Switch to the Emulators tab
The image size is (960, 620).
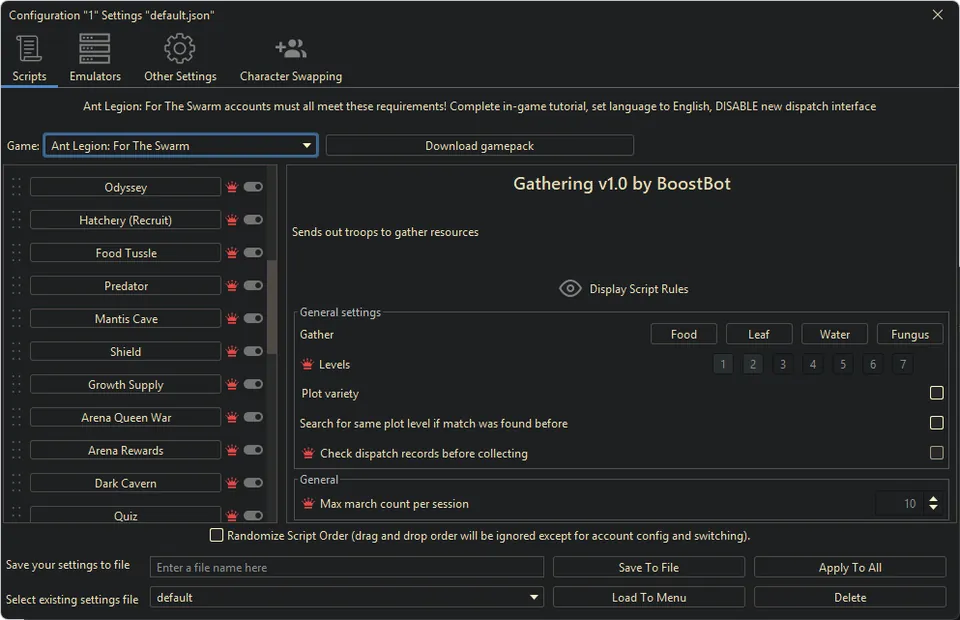tap(95, 58)
